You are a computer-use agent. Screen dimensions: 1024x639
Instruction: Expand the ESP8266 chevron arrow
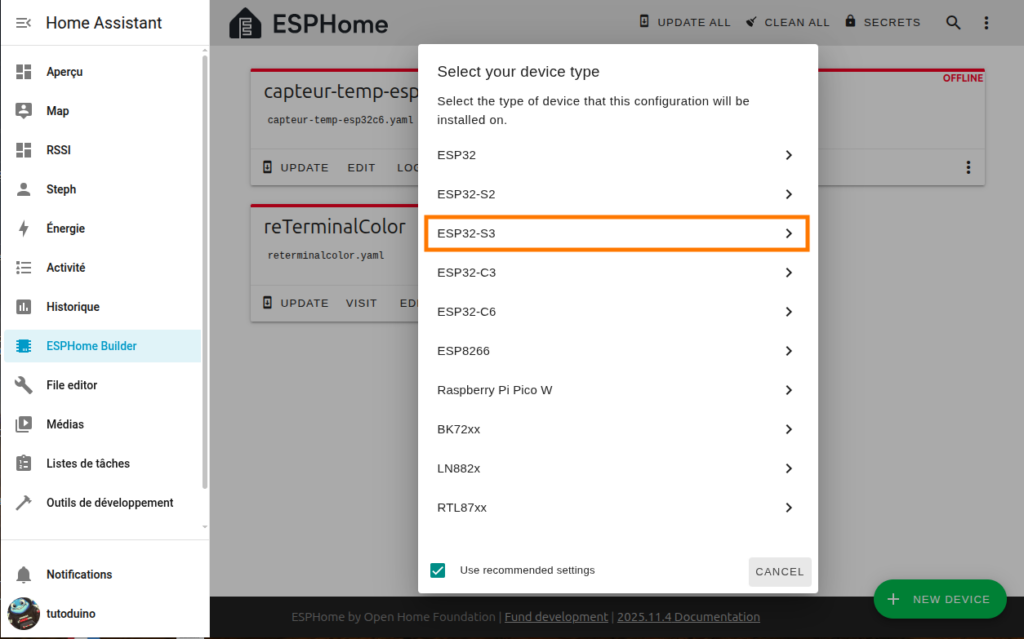[x=788, y=351]
